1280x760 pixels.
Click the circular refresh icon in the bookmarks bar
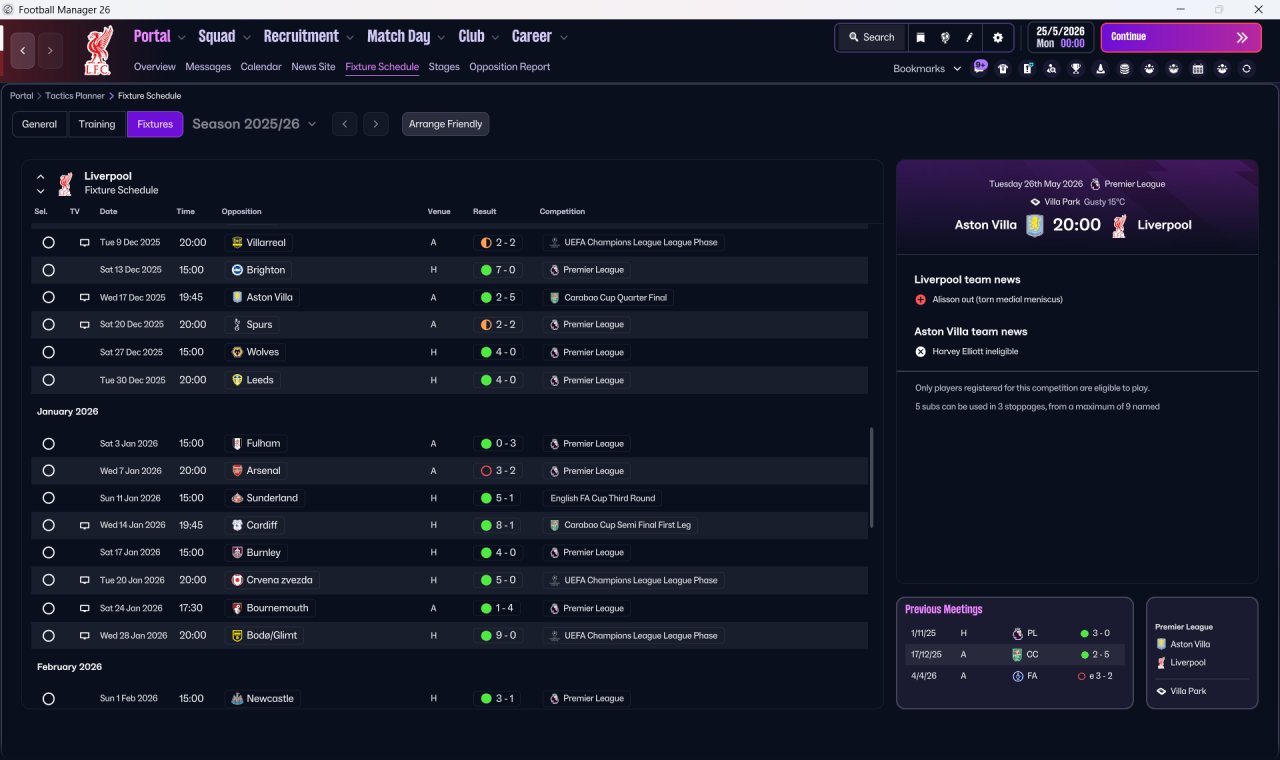pyautogui.click(x=1246, y=69)
